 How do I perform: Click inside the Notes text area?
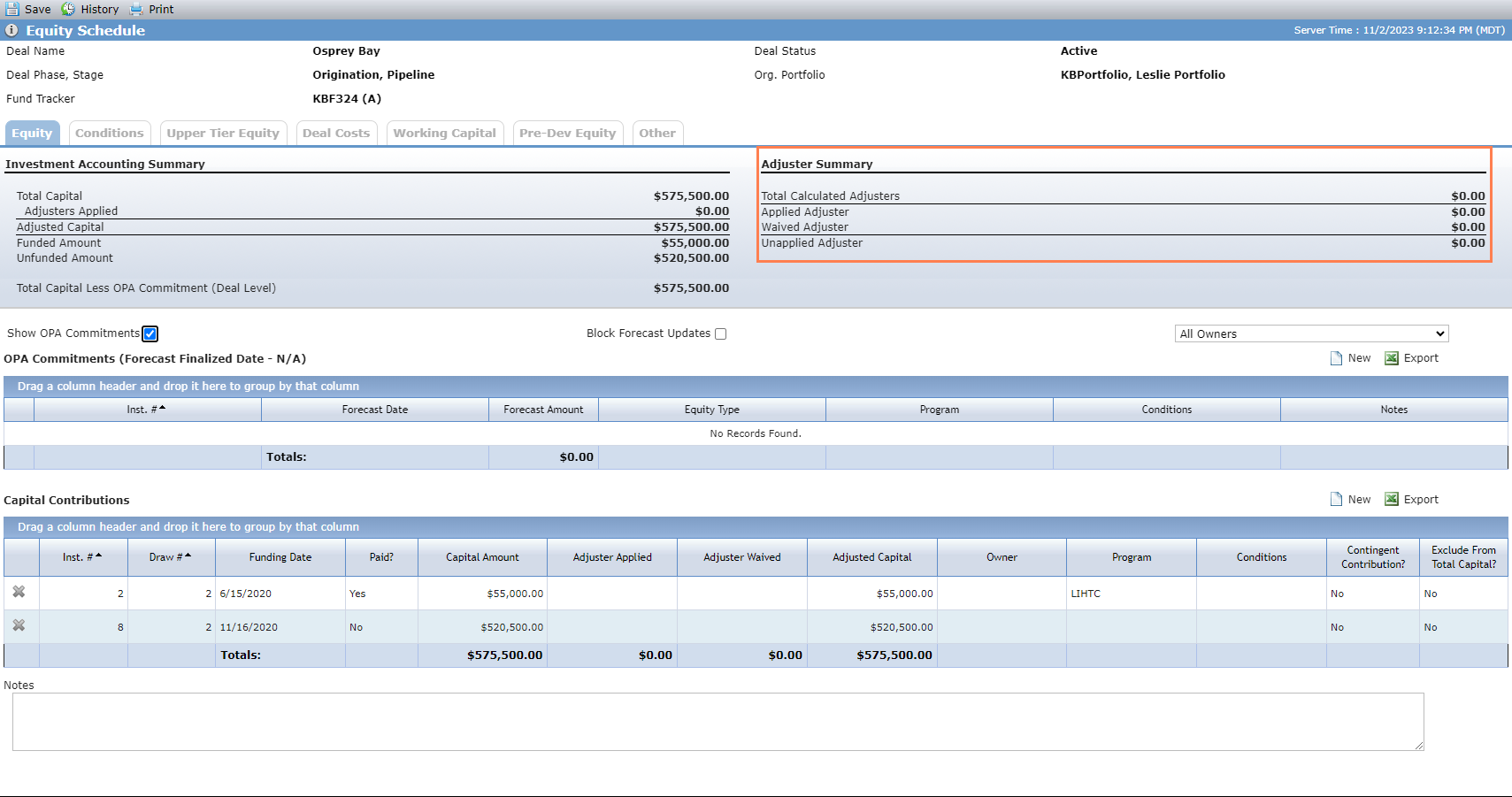(x=718, y=722)
